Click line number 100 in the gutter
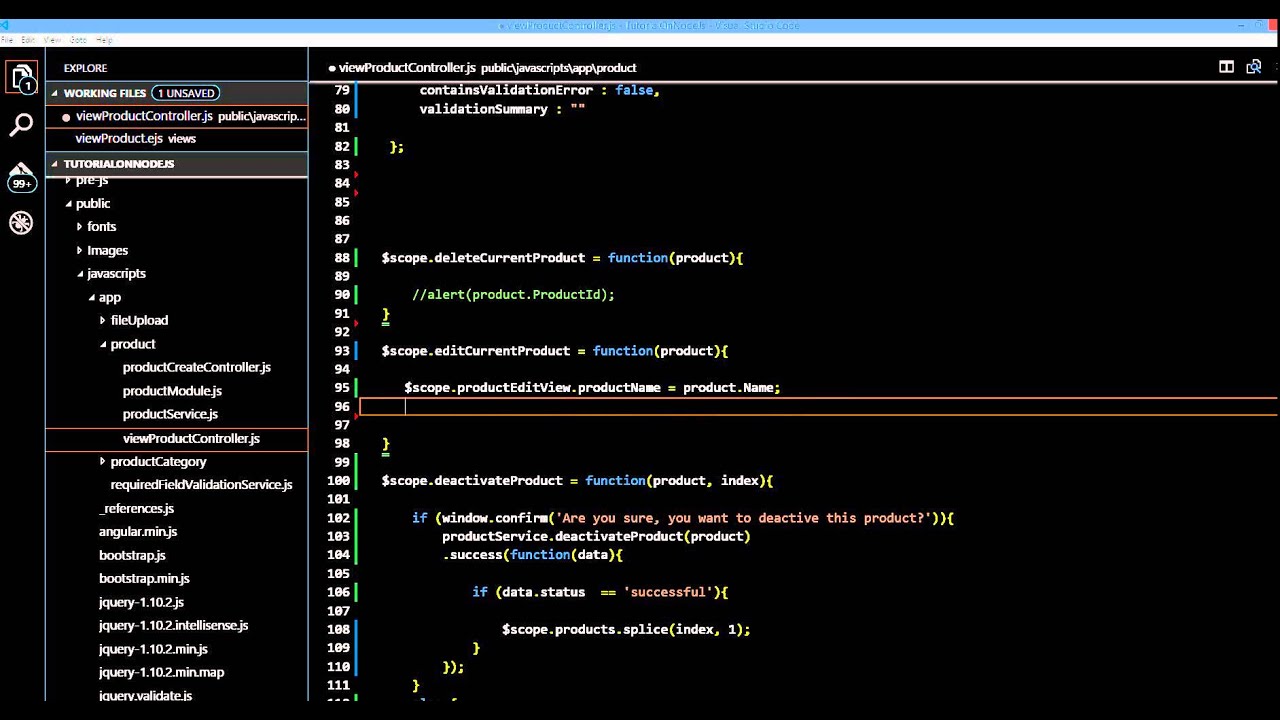The width and height of the screenshot is (1280, 720). click(338, 481)
